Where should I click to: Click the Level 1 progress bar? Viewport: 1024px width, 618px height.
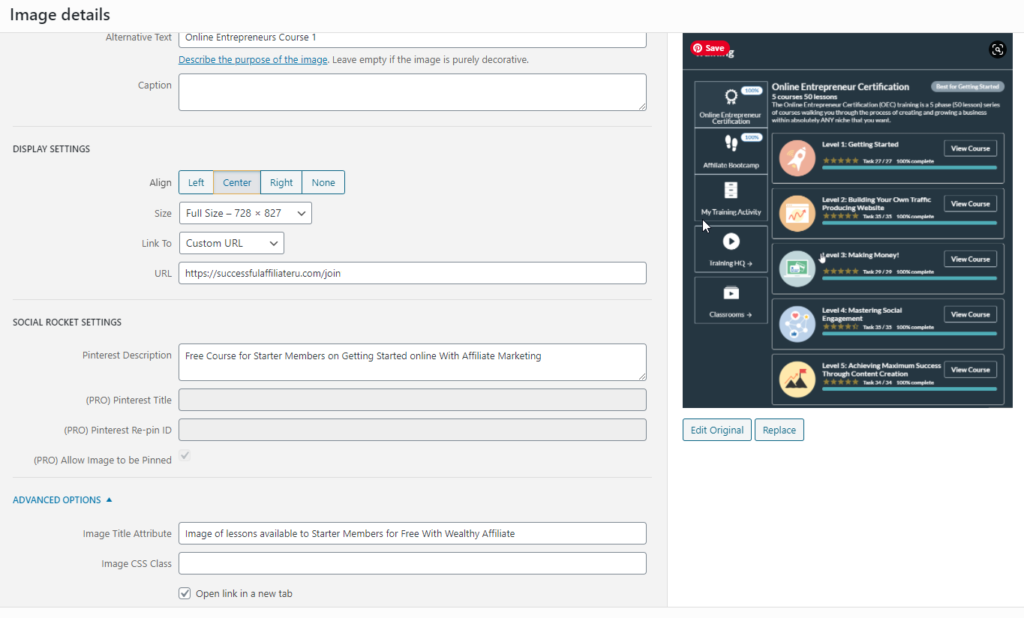pos(909,168)
